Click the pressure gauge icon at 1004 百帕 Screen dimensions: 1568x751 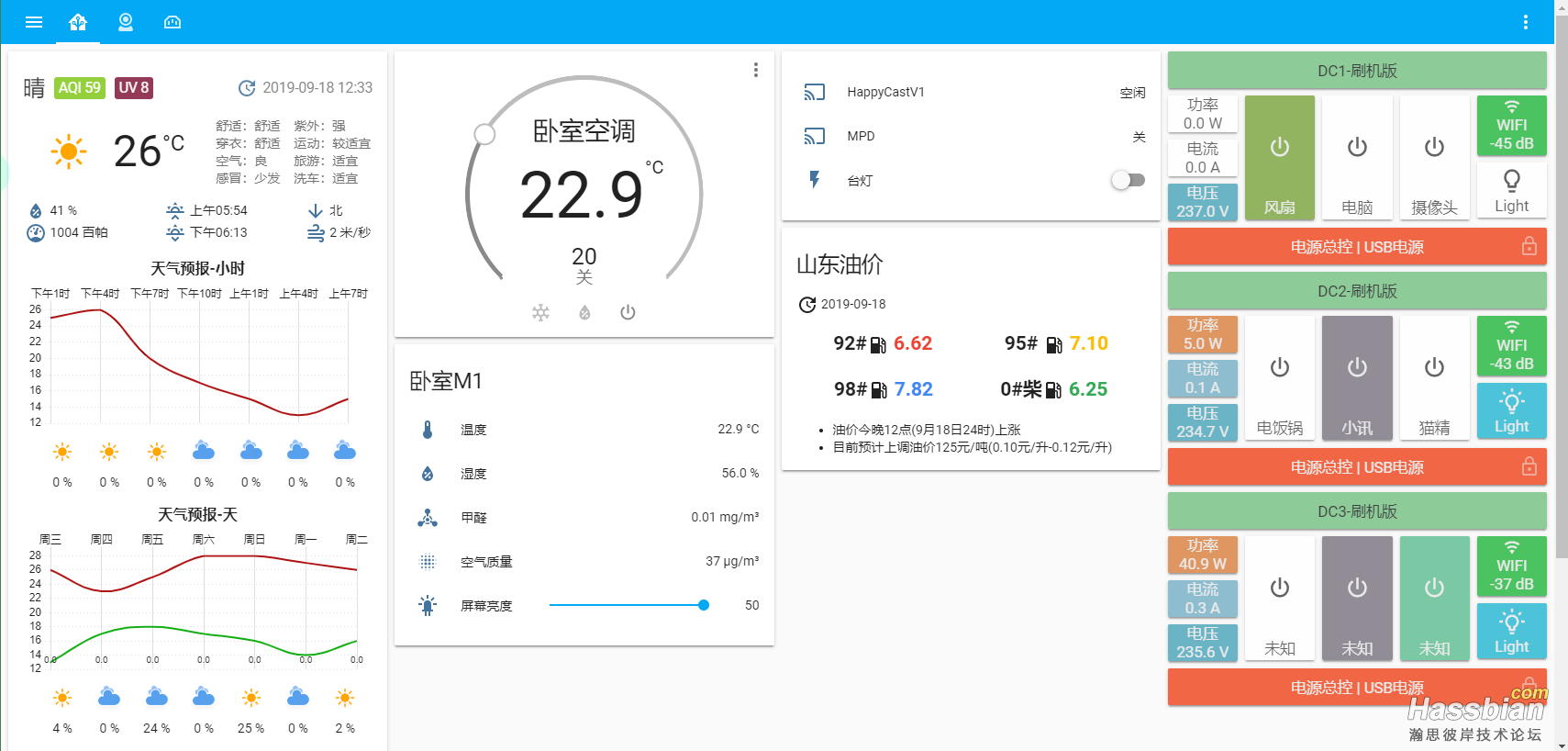click(x=36, y=232)
